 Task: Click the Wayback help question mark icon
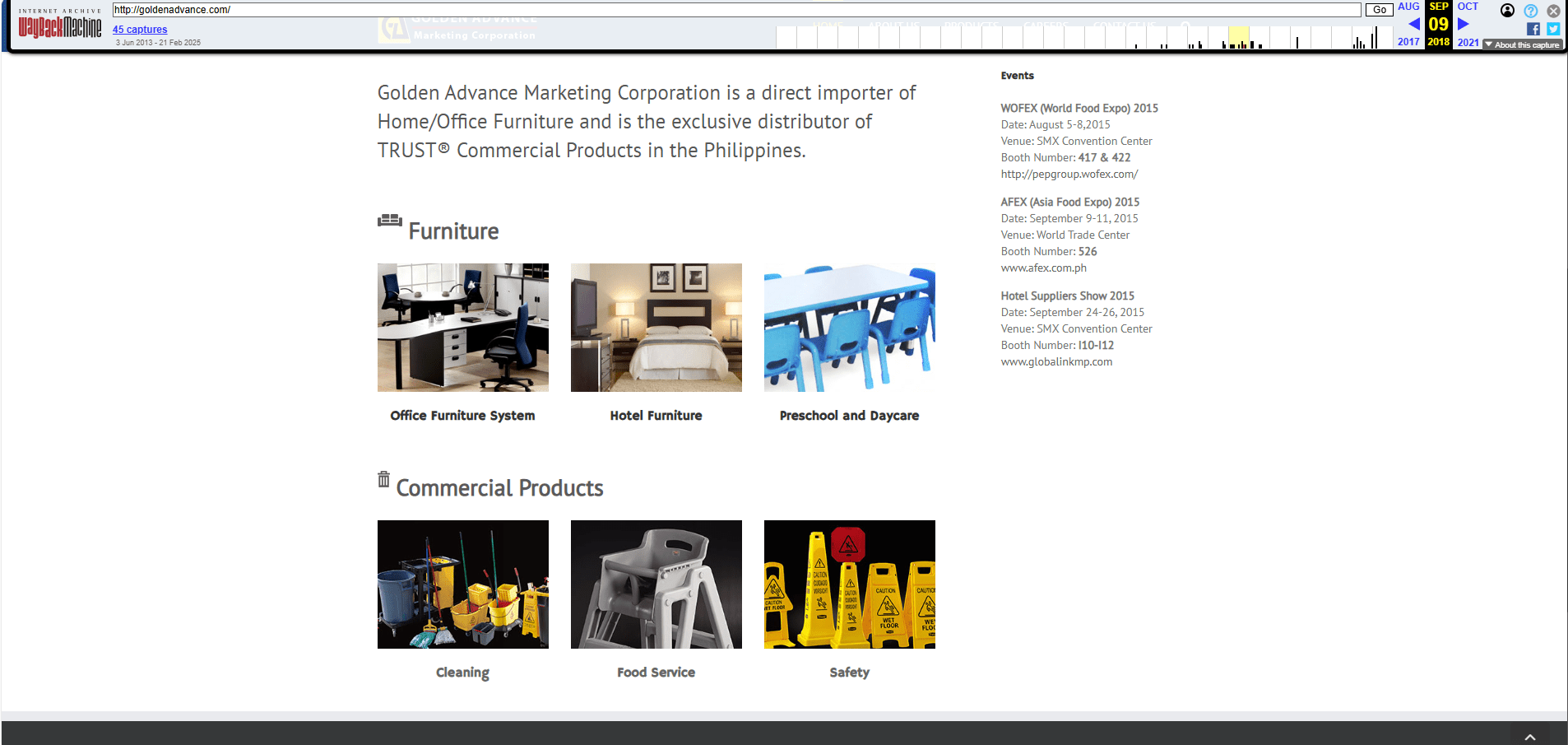1530,11
